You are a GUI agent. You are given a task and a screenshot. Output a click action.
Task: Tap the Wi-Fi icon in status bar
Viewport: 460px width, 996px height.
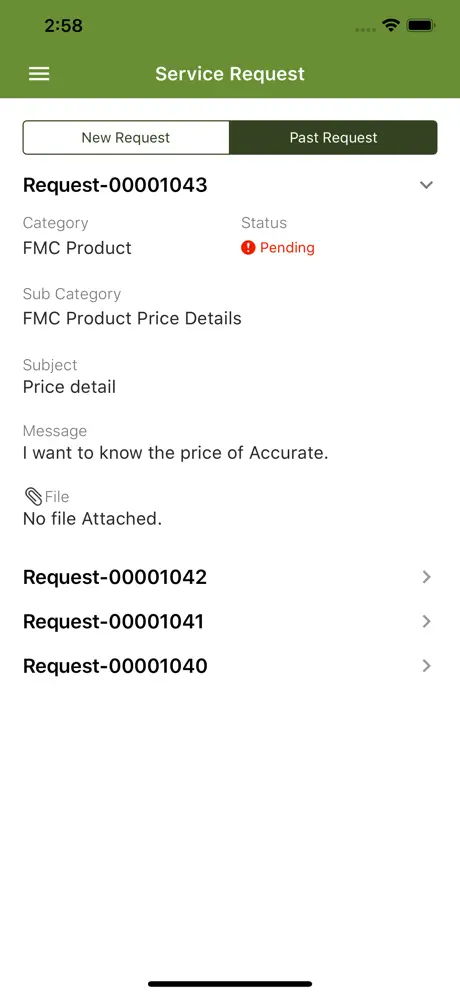(x=391, y=26)
